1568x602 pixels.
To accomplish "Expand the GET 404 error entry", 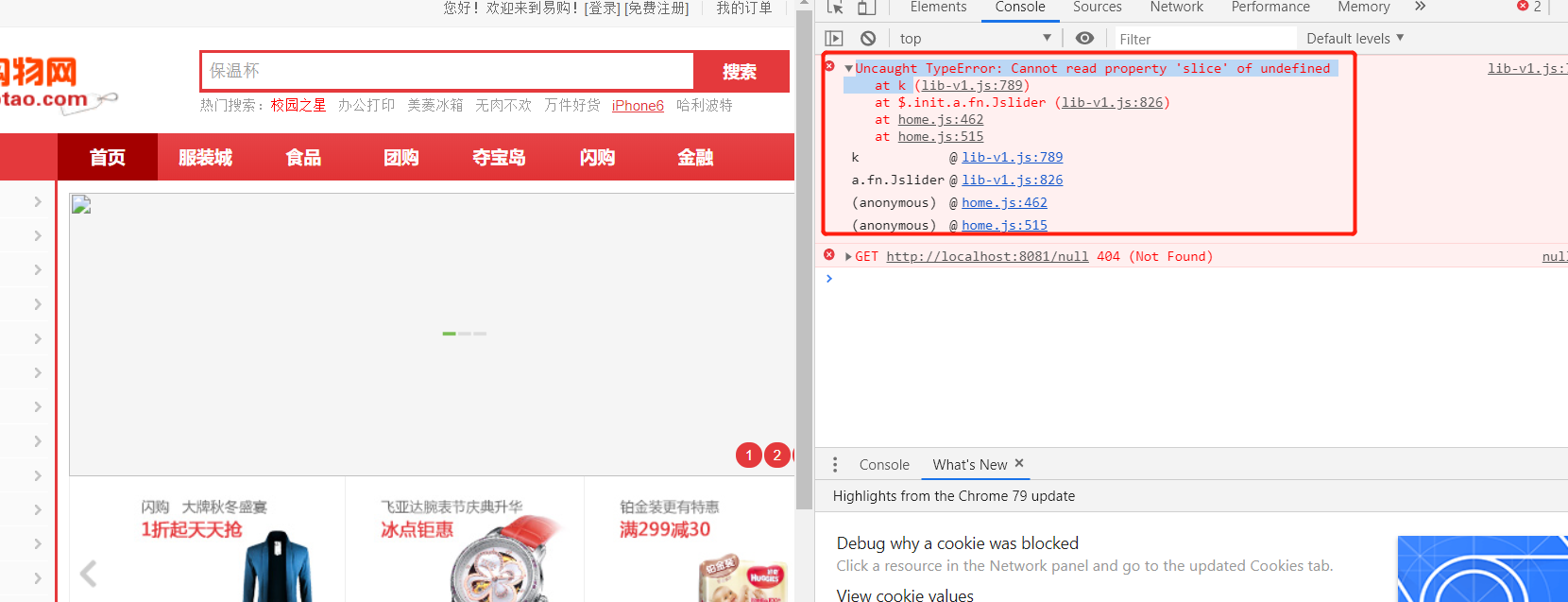I will (x=848, y=256).
